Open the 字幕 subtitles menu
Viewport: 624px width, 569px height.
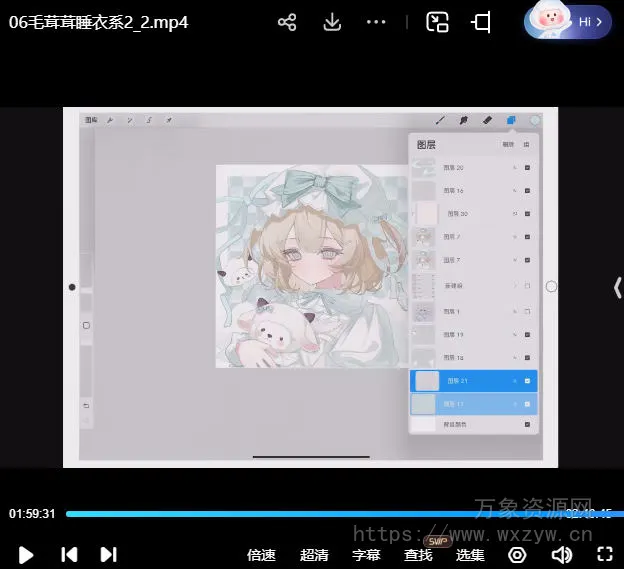(x=366, y=555)
